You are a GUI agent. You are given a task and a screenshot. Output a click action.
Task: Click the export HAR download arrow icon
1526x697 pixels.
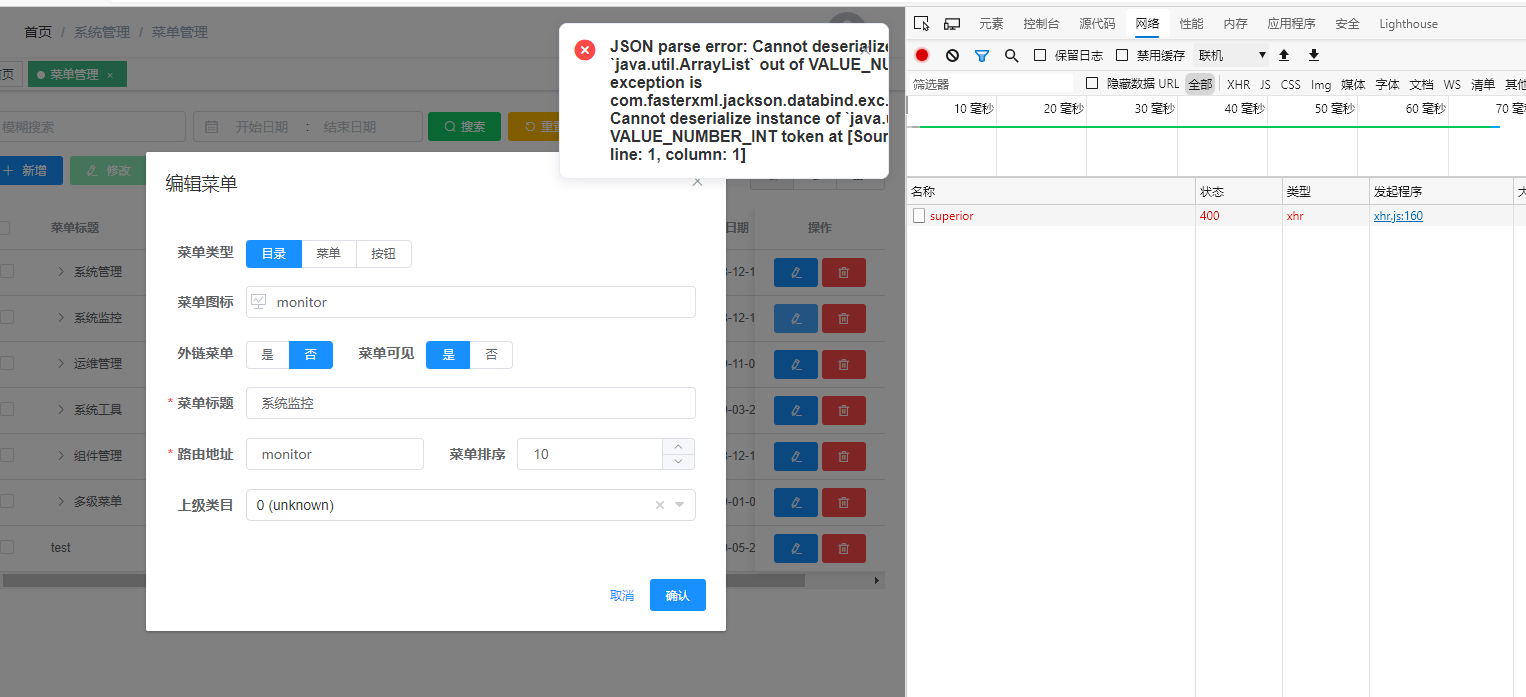click(x=1314, y=55)
